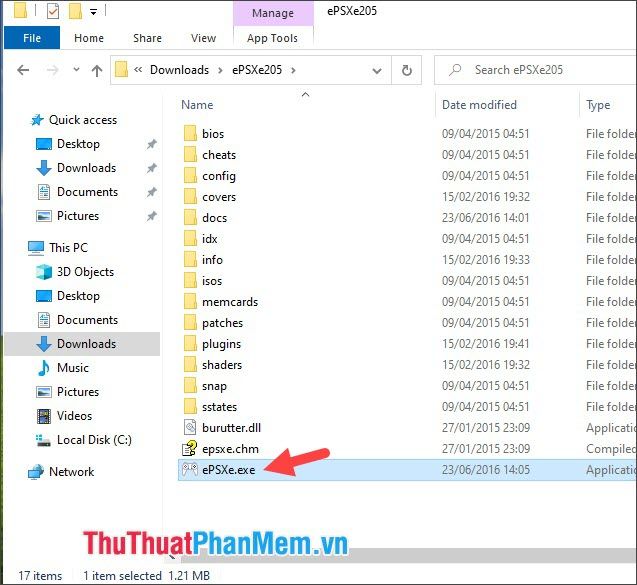Open the View ribbon tab
The height and width of the screenshot is (585, 637).
tap(203, 38)
